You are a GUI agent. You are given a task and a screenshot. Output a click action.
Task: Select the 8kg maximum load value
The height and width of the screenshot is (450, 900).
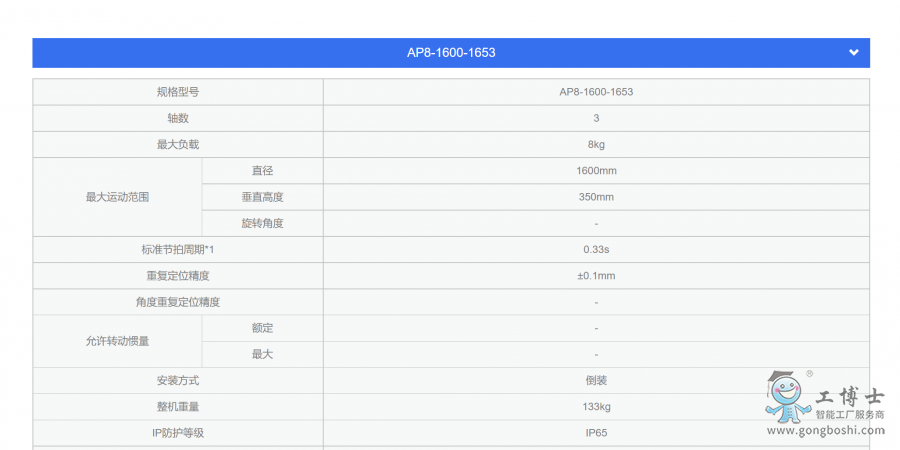[x=596, y=144]
